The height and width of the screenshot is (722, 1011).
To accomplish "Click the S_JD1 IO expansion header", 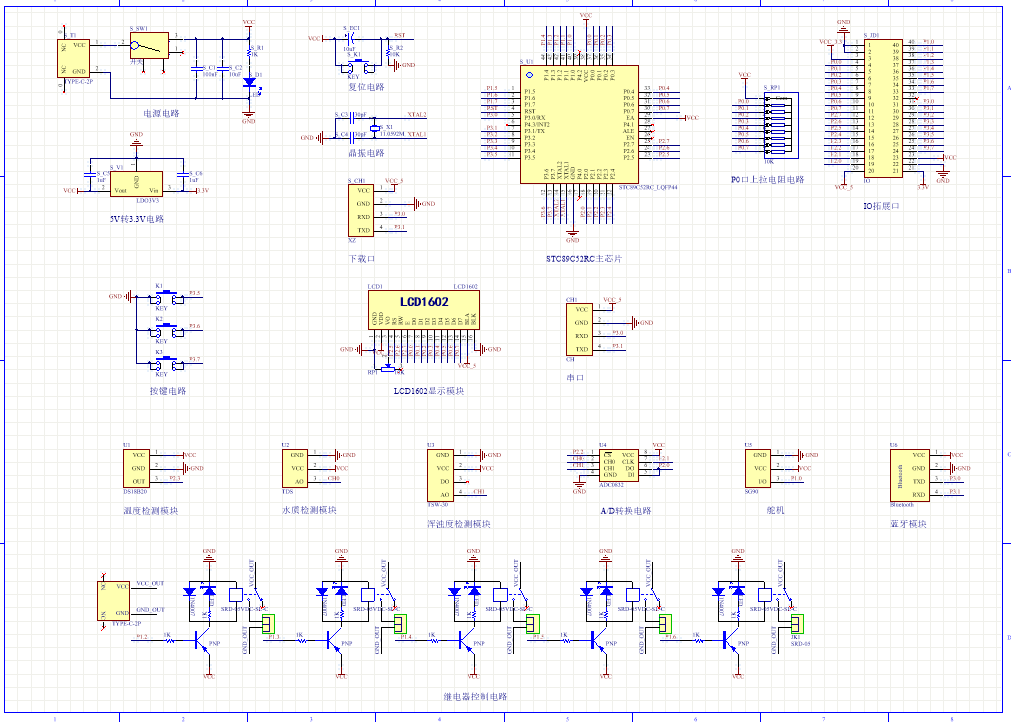I will [882, 109].
